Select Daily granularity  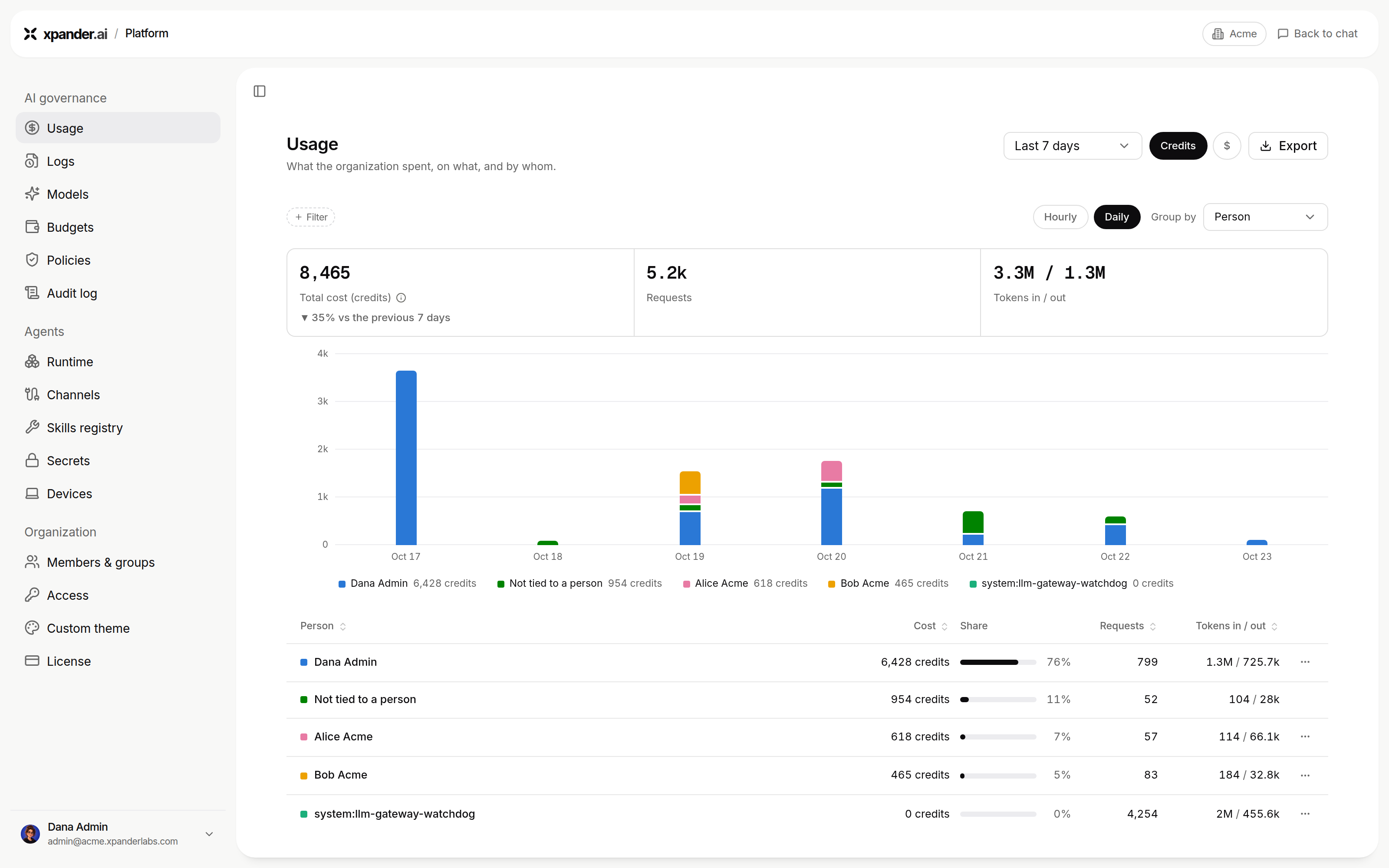click(1116, 217)
